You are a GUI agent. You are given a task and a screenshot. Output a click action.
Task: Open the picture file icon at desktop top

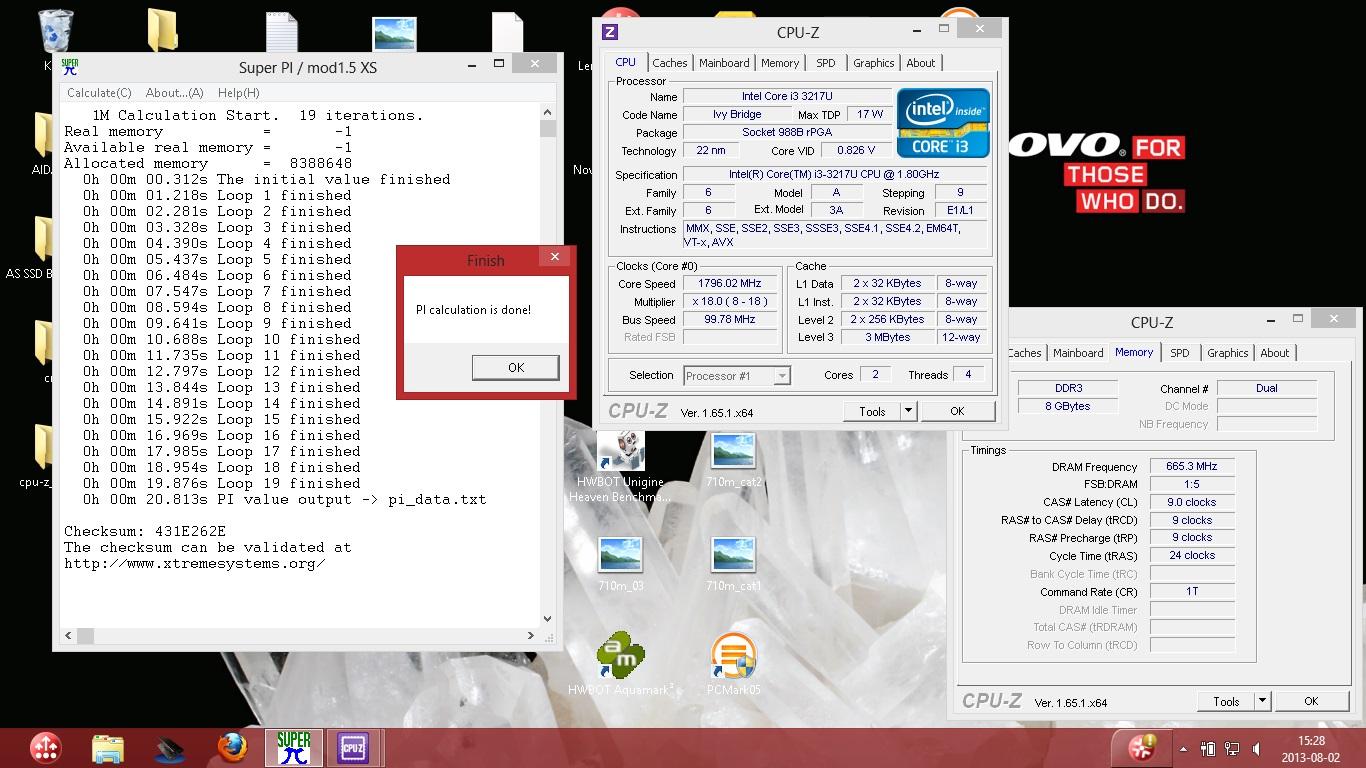(394, 32)
